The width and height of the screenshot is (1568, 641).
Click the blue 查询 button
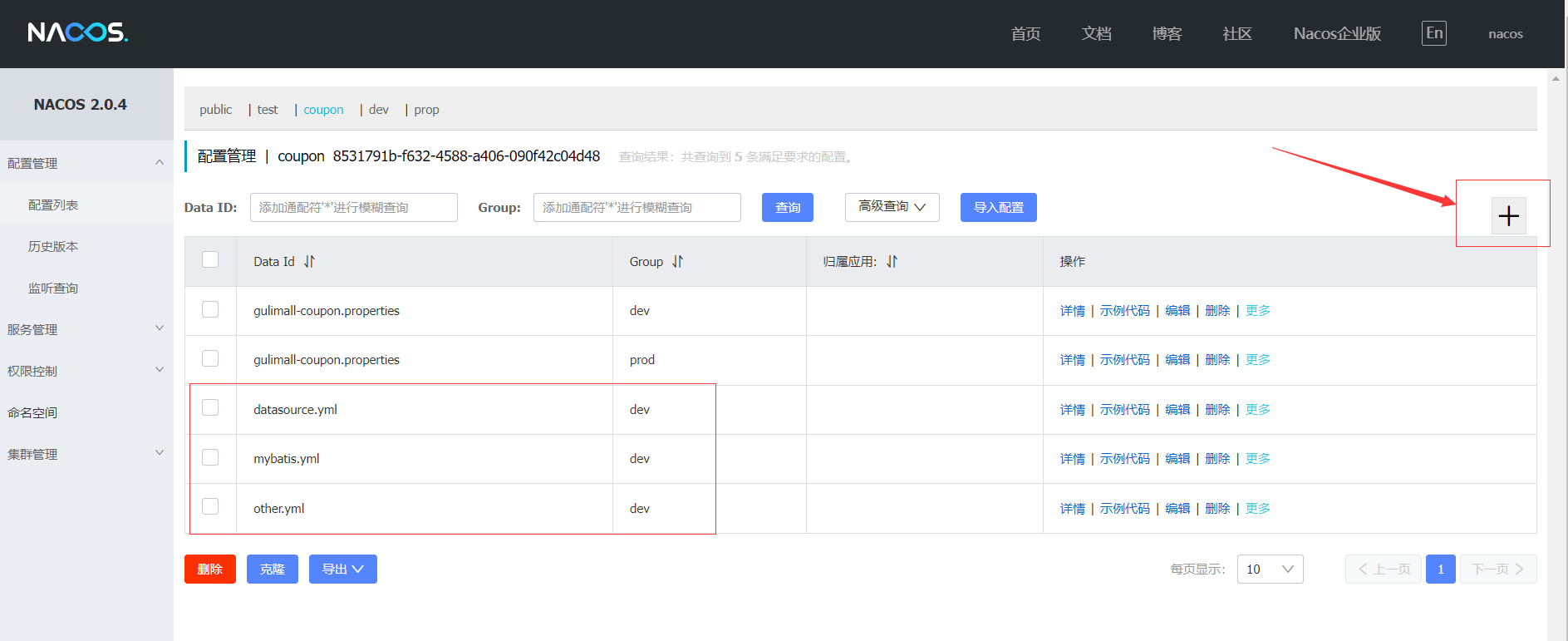pos(787,207)
